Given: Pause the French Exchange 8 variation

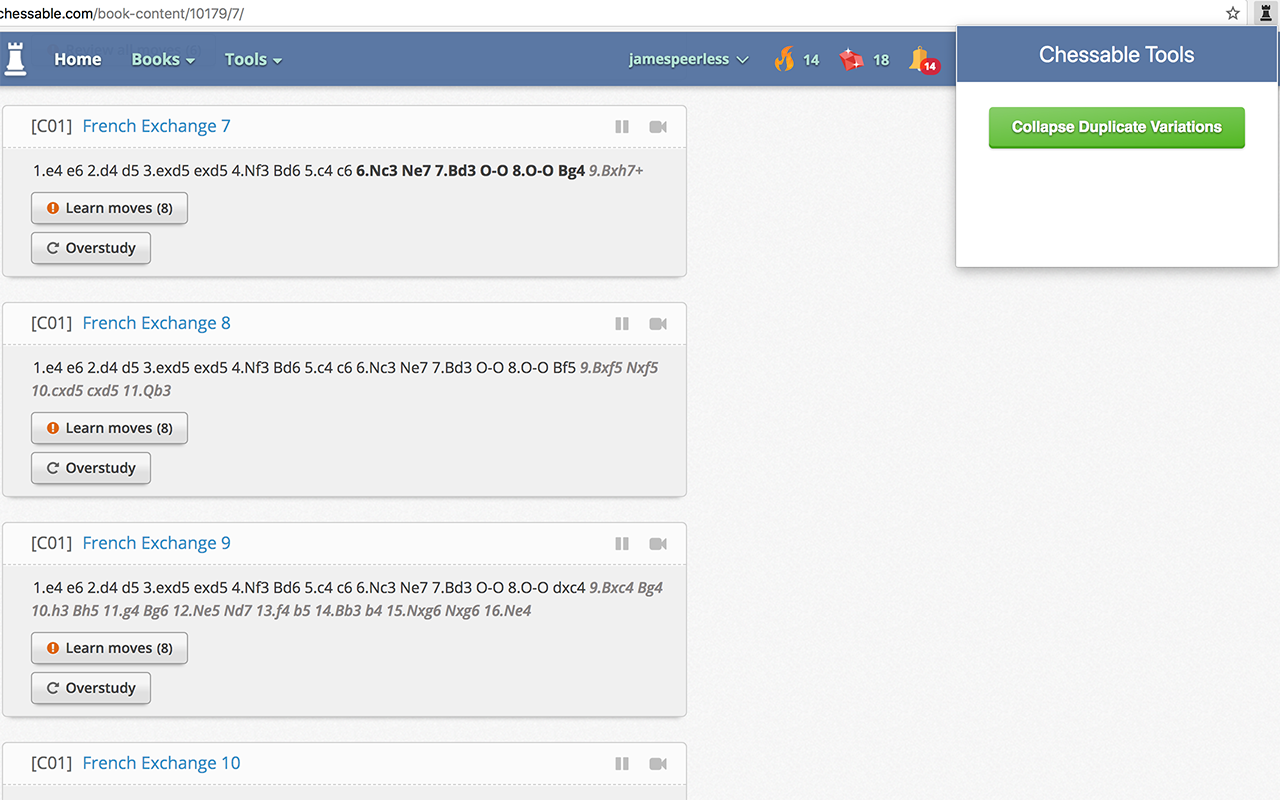Looking at the screenshot, I should coord(622,324).
